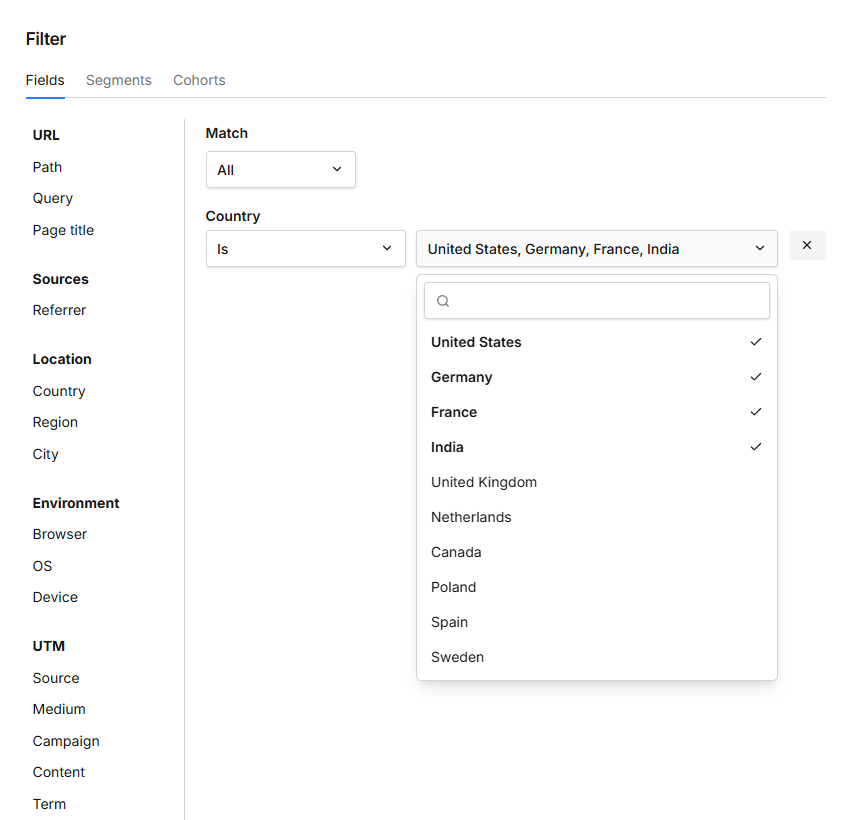Screen dimensions: 852x820
Task: Switch to the Segments tab
Action: [x=119, y=80]
